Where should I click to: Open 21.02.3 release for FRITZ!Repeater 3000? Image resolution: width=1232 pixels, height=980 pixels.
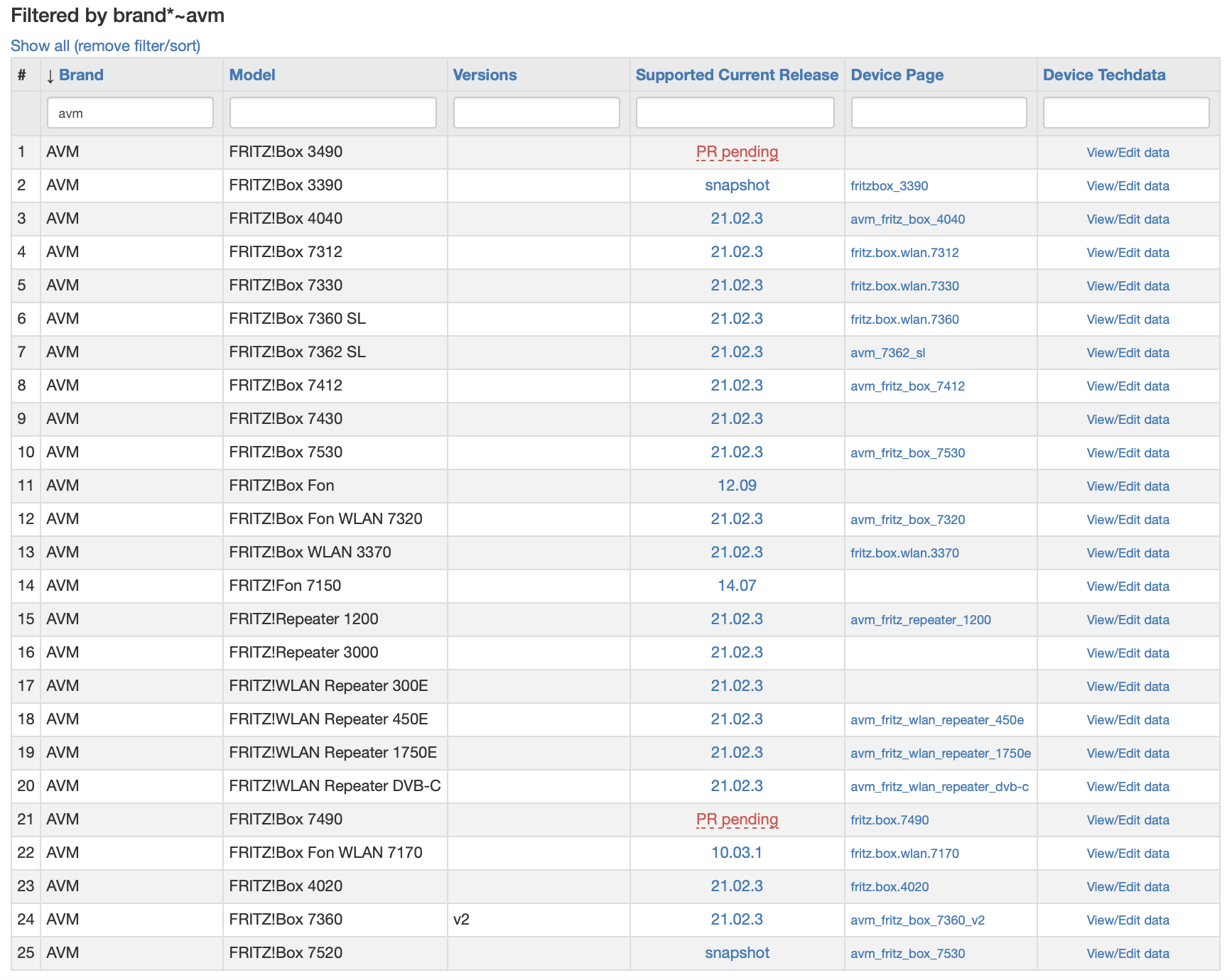click(737, 653)
